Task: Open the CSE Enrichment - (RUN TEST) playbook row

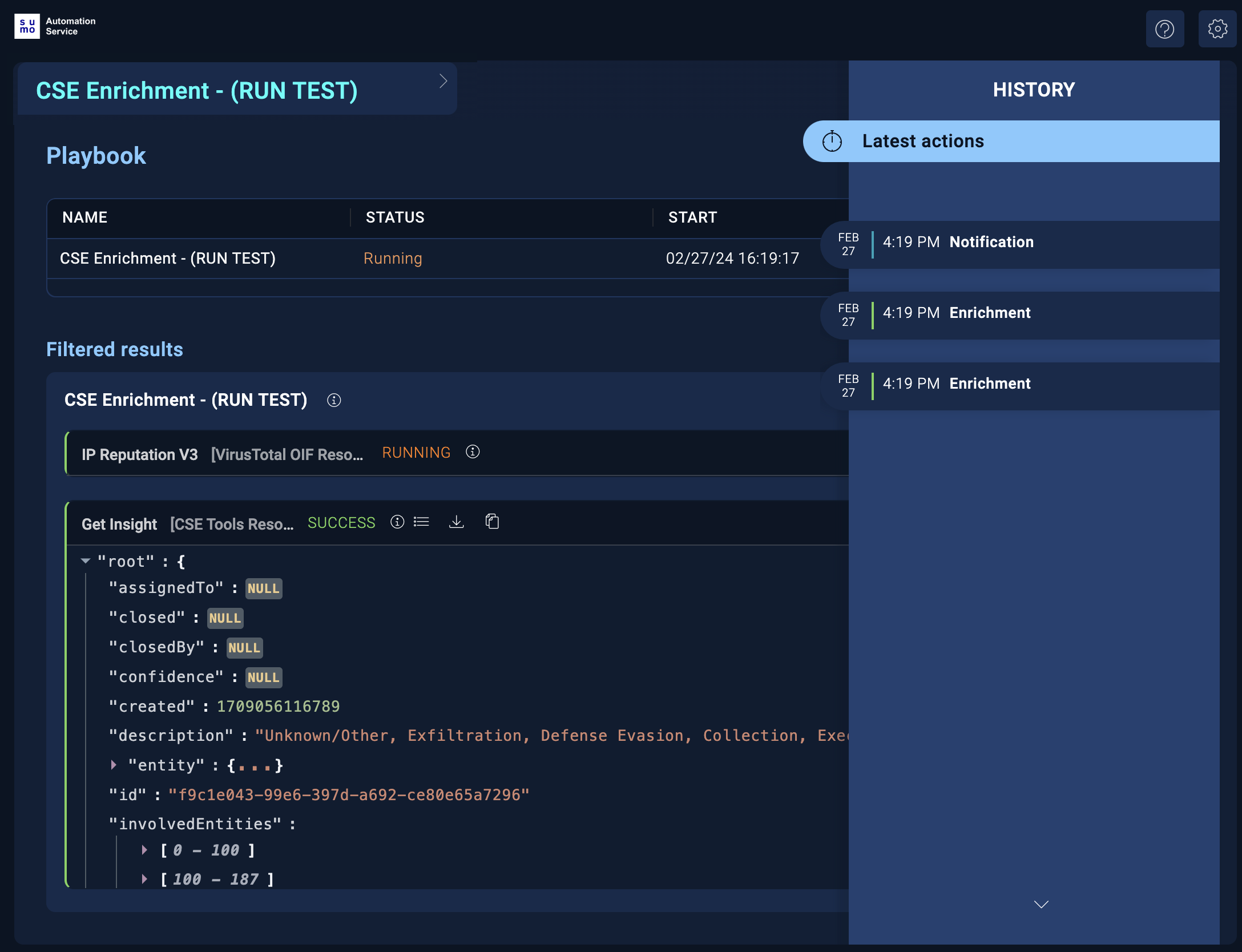Action: pos(168,258)
